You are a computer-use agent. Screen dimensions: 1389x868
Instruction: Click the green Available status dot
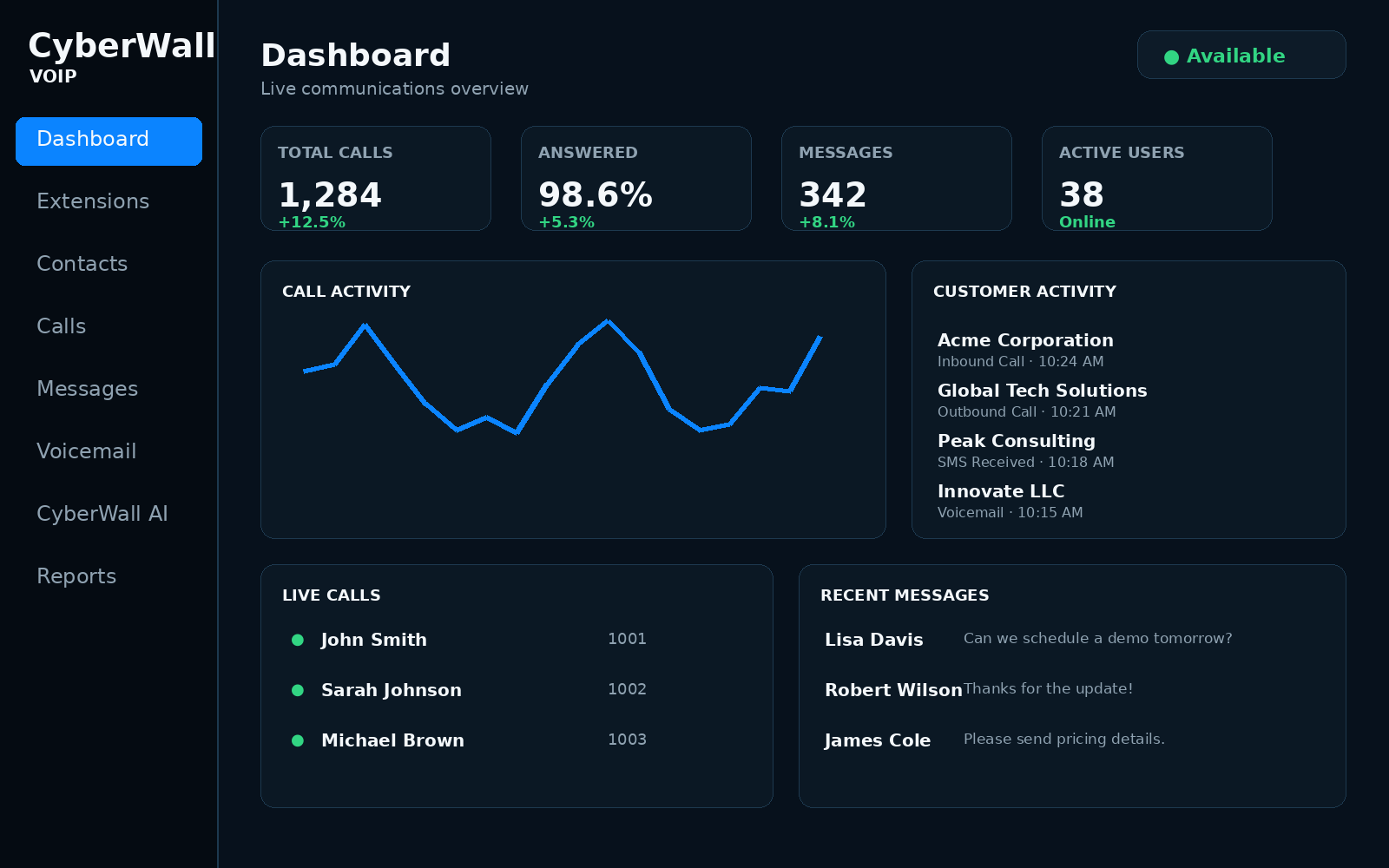click(1171, 57)
